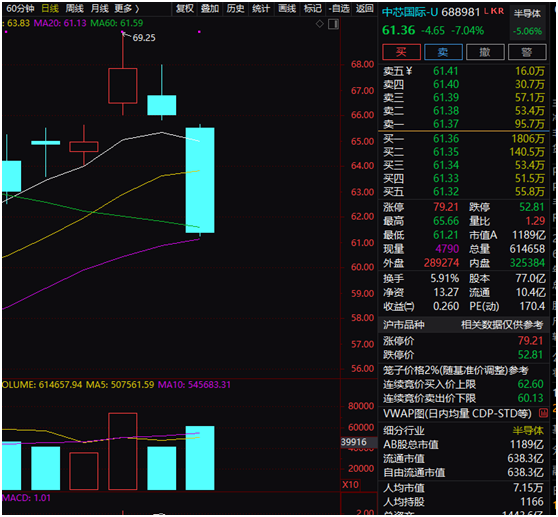
Task: Expand the 更多 periods dropdown
Action: click(x=127, y=8)
